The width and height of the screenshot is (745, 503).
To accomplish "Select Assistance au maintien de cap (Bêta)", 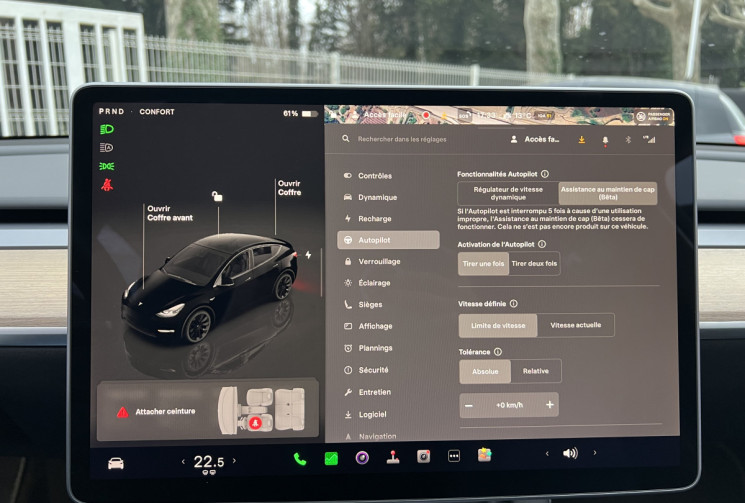I will [608, 193].
